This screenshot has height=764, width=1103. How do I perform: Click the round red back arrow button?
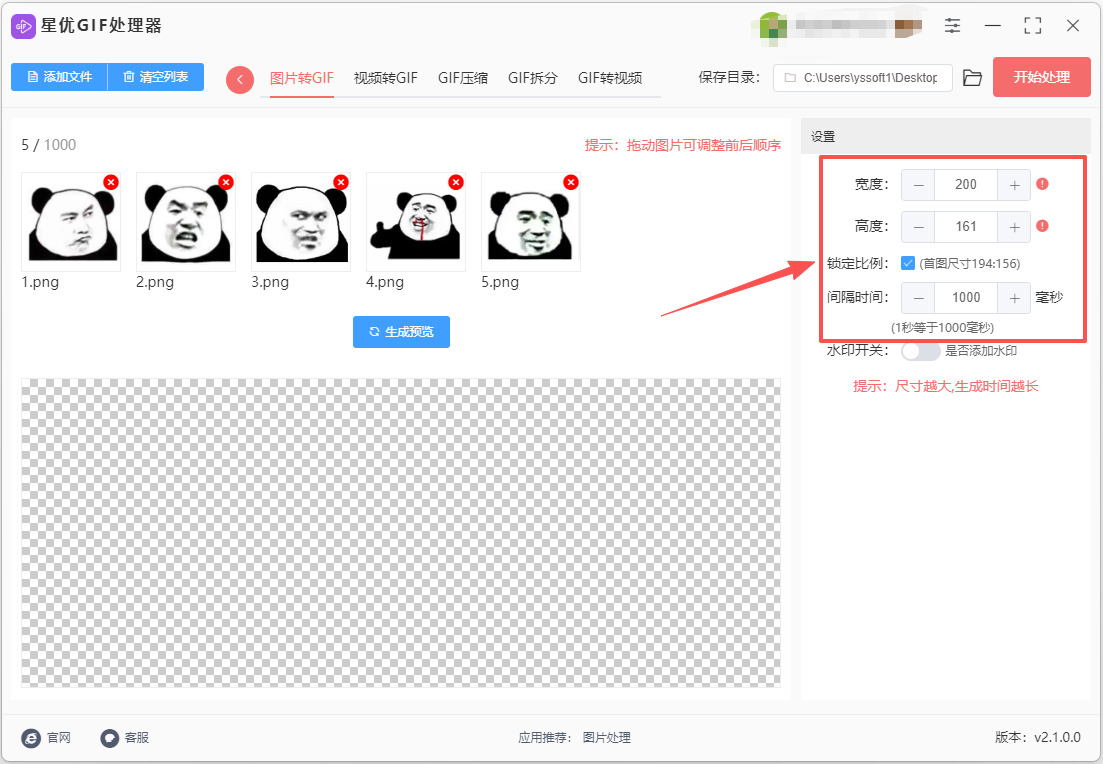coord(240,79)
